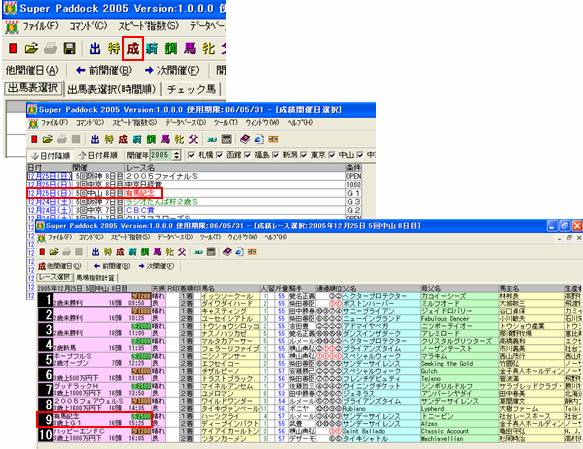Click 次開催 in the front window toolbar
The image size is (583, 449).
(156, 266)
